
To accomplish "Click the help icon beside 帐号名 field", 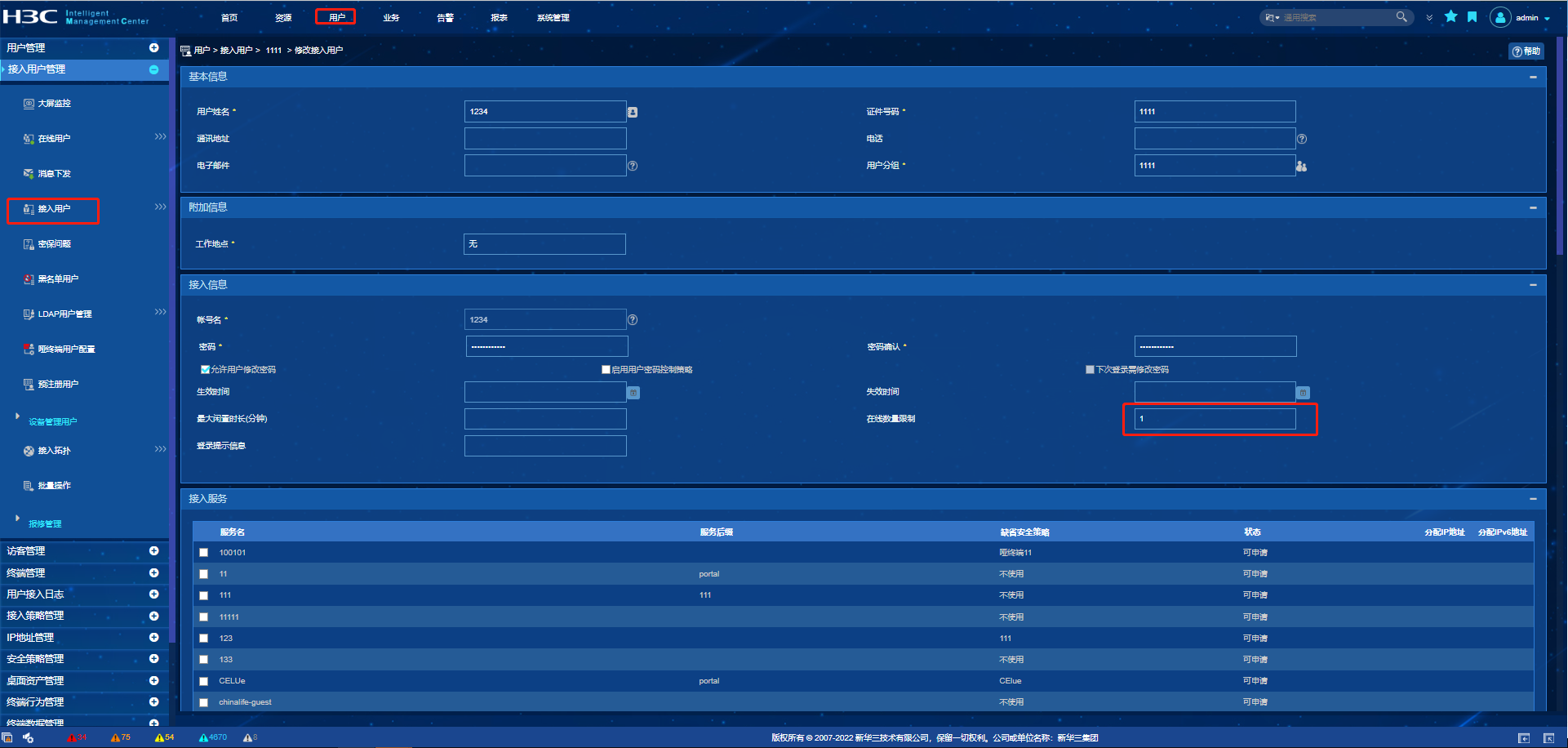I will click(633, 320).
